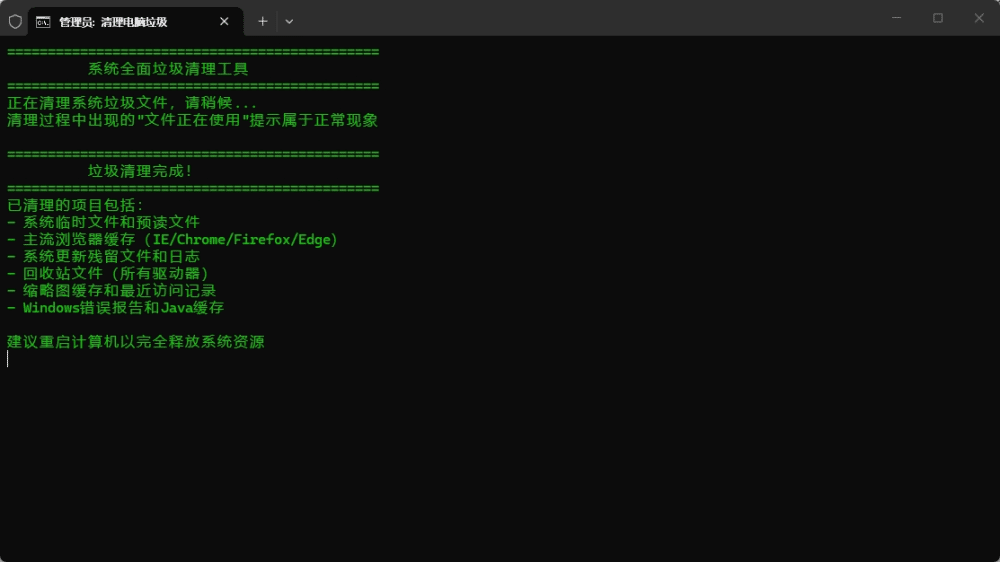The image size is (1000, 562).
Task: Click the command prompt icon on the tab
Action: [43, 21]
